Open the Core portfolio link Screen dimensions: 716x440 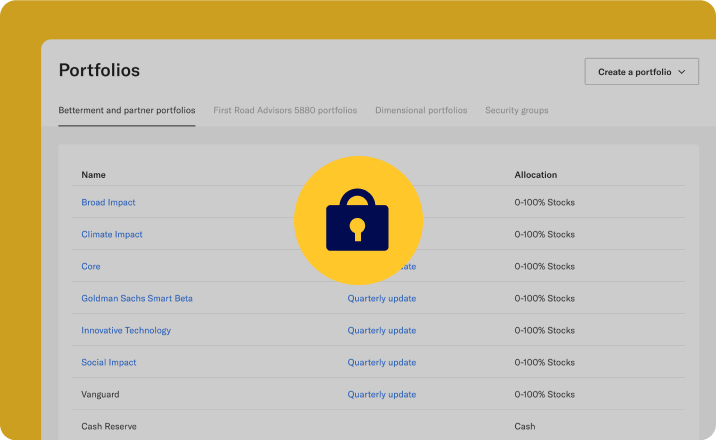point(91,266)
